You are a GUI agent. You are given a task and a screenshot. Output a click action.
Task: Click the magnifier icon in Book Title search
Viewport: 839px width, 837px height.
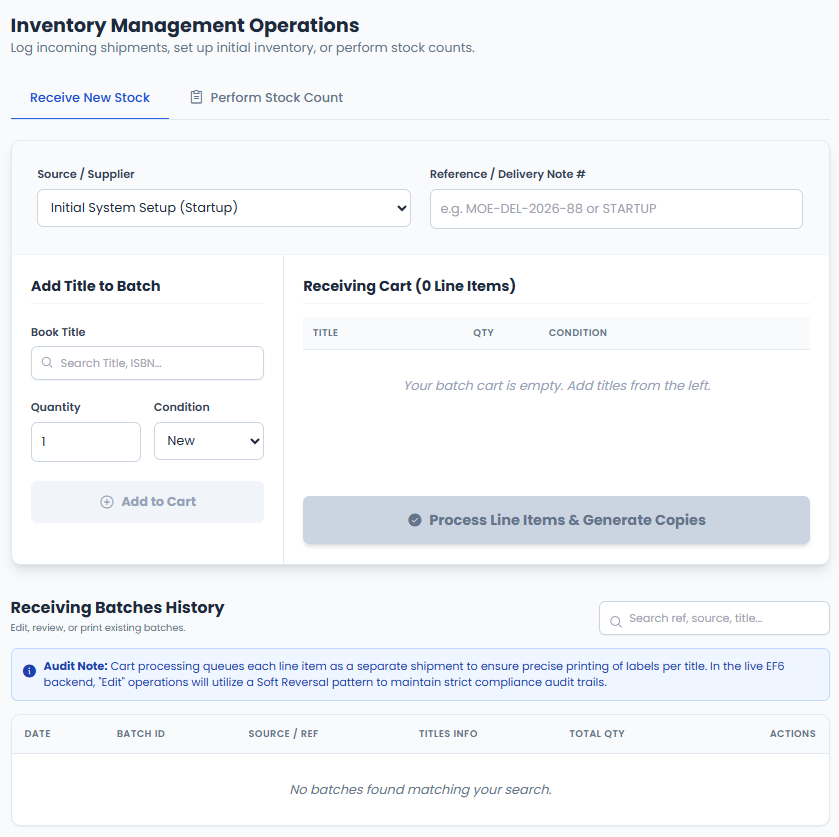point(47,362)
